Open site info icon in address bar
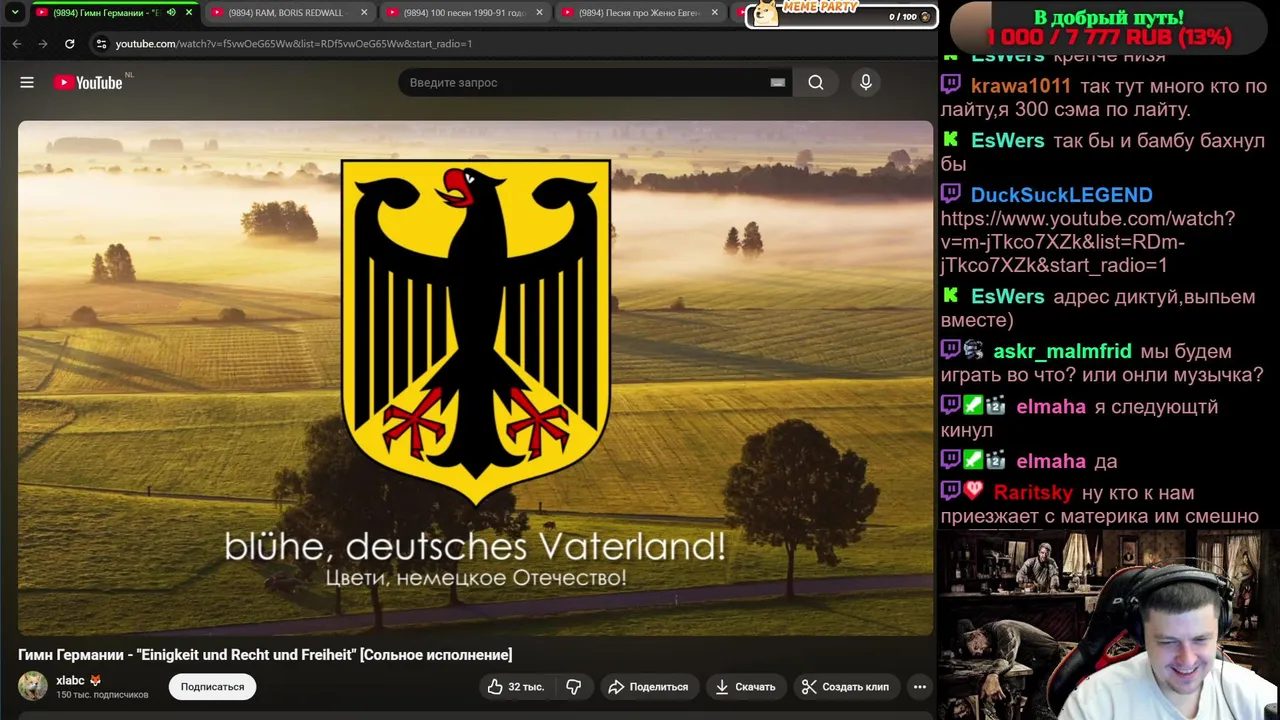This screenshot has height=720, width=1280. pos(100,44)
